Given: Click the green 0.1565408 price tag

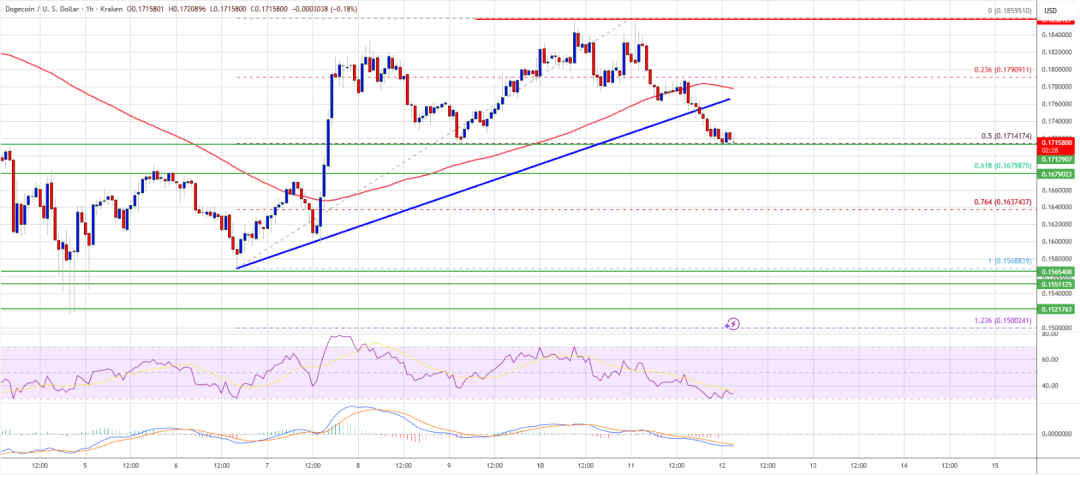Looking at the screenshot, I should tap(1058, 271).
